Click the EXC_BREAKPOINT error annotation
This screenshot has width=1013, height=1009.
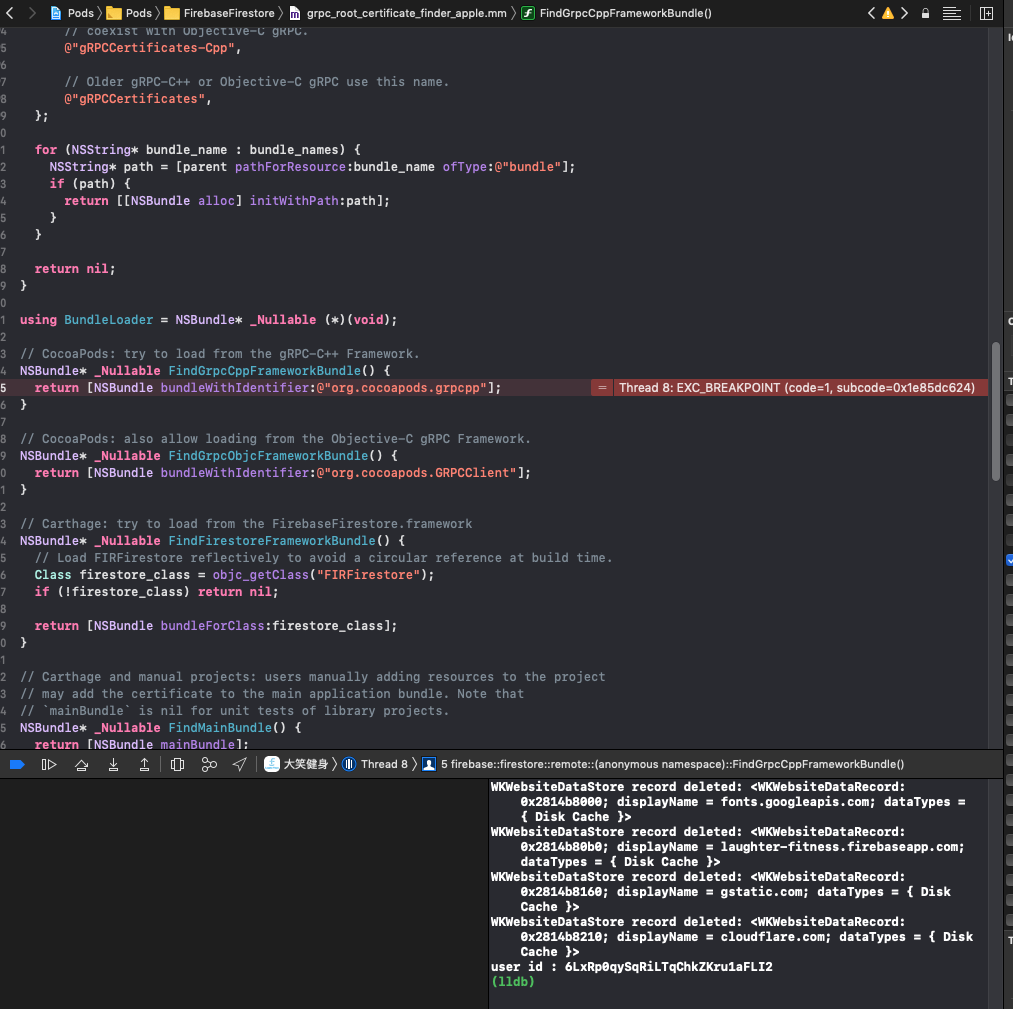797,388
